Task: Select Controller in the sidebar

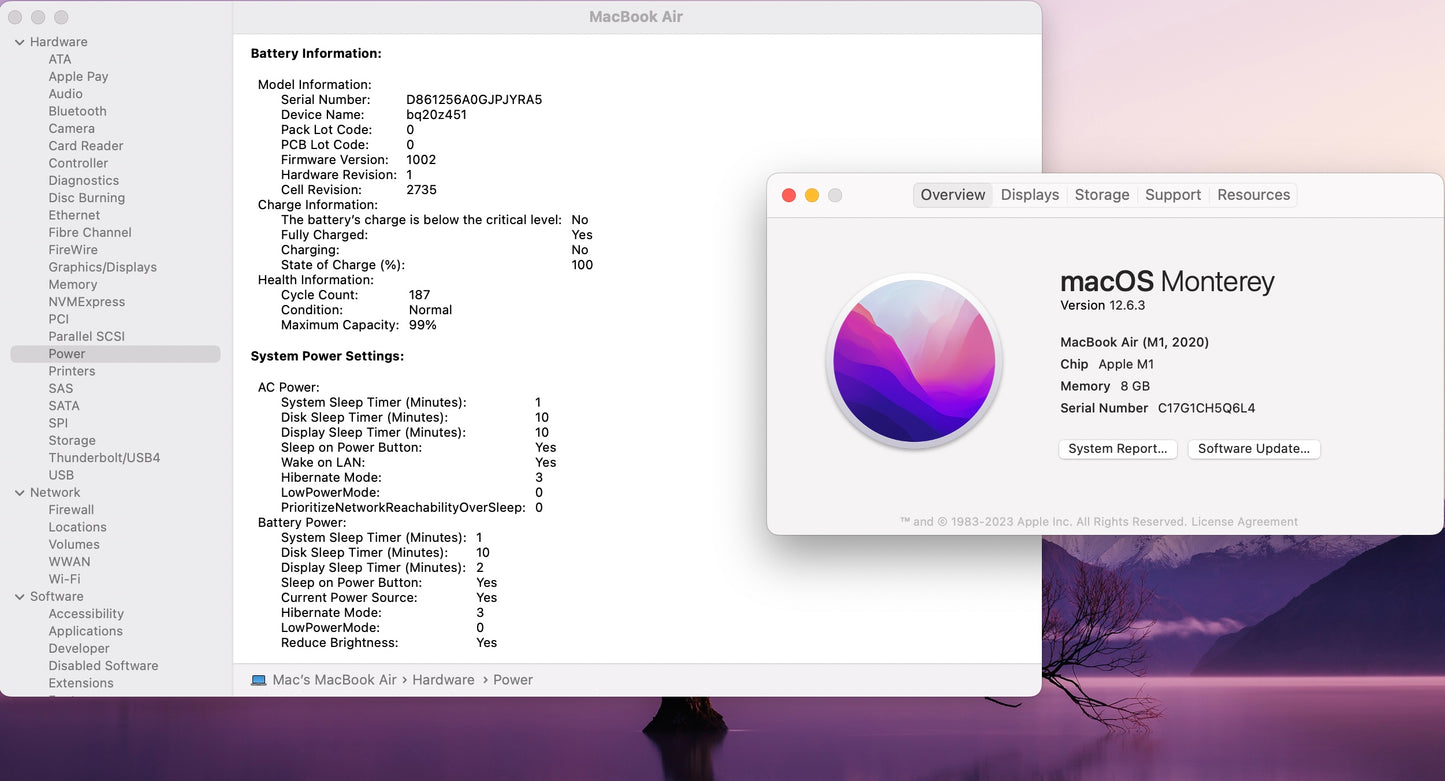Action: click(78, 164)
